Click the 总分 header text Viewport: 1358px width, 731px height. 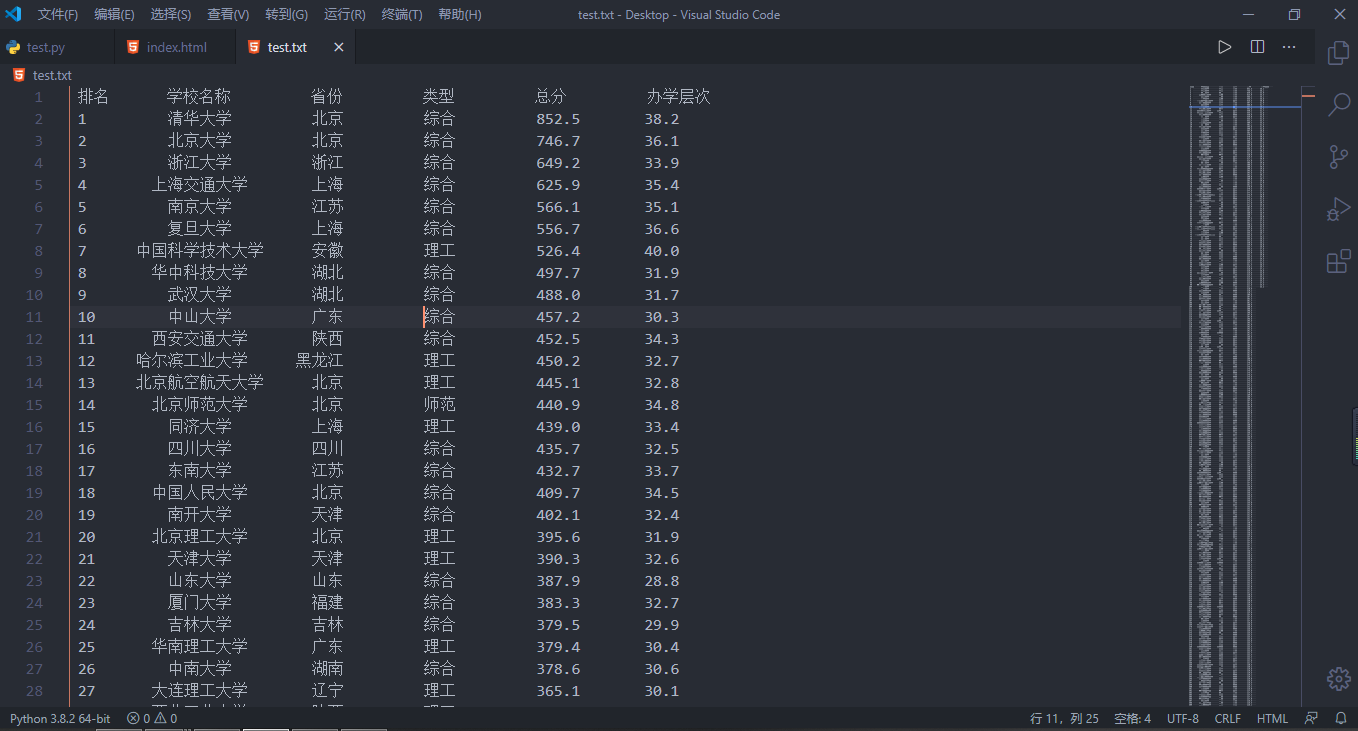pyautogui.click(x=551, y=97)
